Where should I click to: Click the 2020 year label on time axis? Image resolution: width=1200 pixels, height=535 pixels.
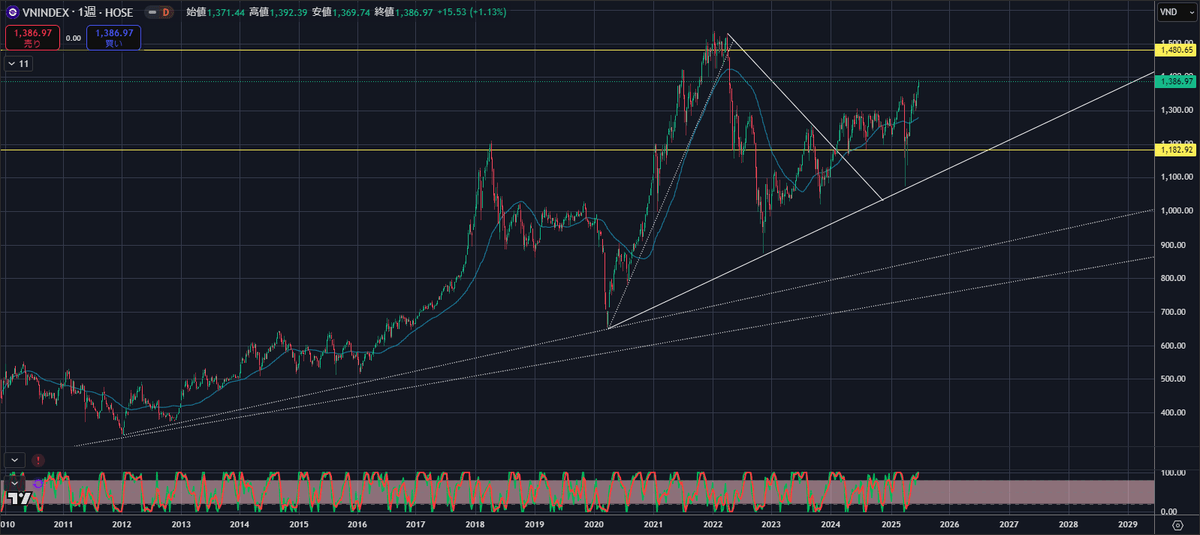pyautogui.click(x=594, y=524)
